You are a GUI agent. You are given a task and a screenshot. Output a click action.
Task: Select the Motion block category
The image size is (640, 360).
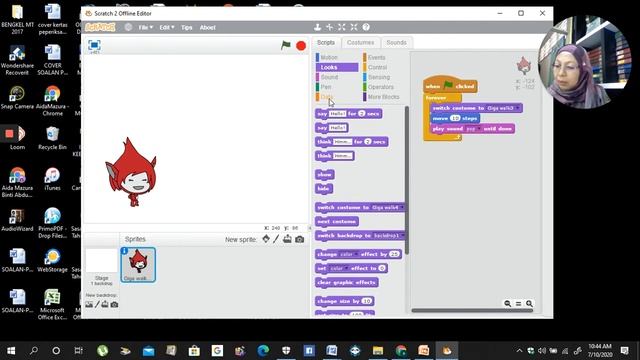pyautogui.click(x=337, y=58)
